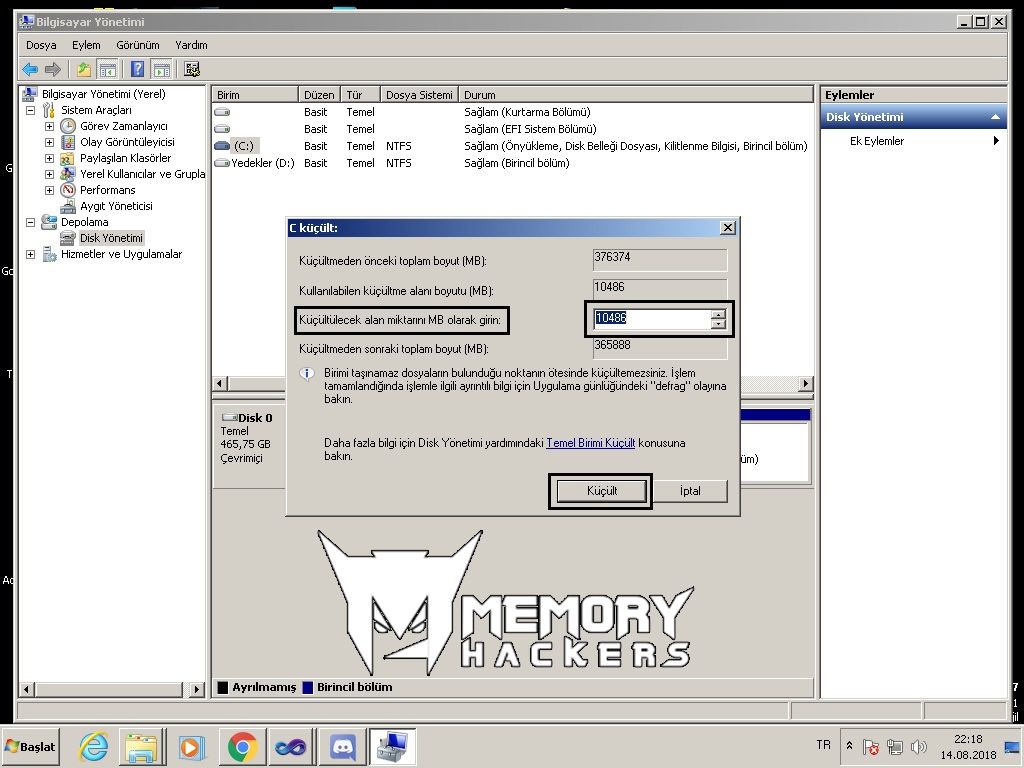Viewport: 1024px width, 768px height.
Task: Click the network tray icon
Action: point(895,746)
